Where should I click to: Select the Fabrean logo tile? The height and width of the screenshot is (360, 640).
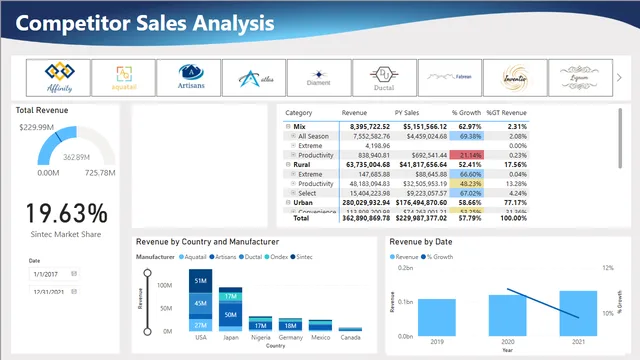pos(450,78)
